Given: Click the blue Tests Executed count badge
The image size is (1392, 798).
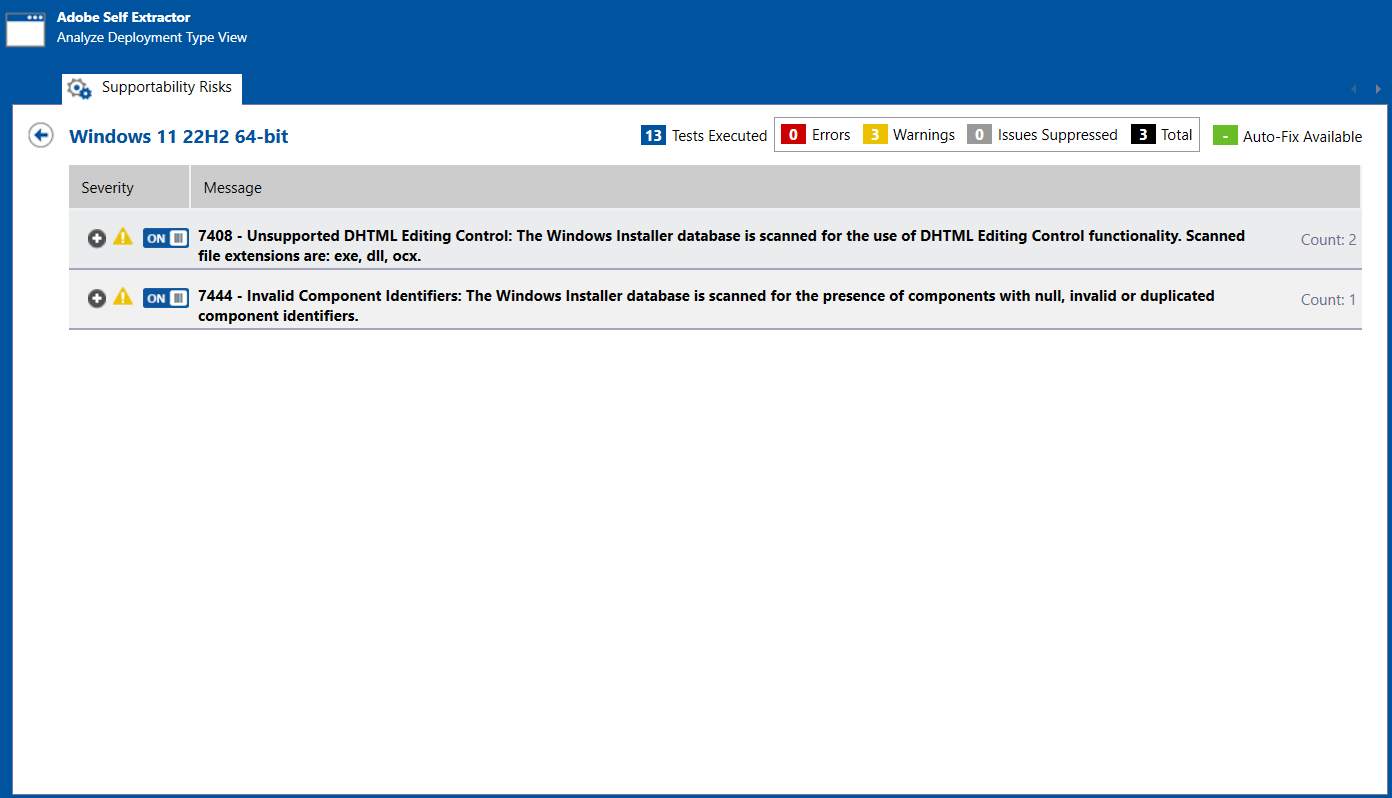Looking at the screenshot, I should point(653,135).
